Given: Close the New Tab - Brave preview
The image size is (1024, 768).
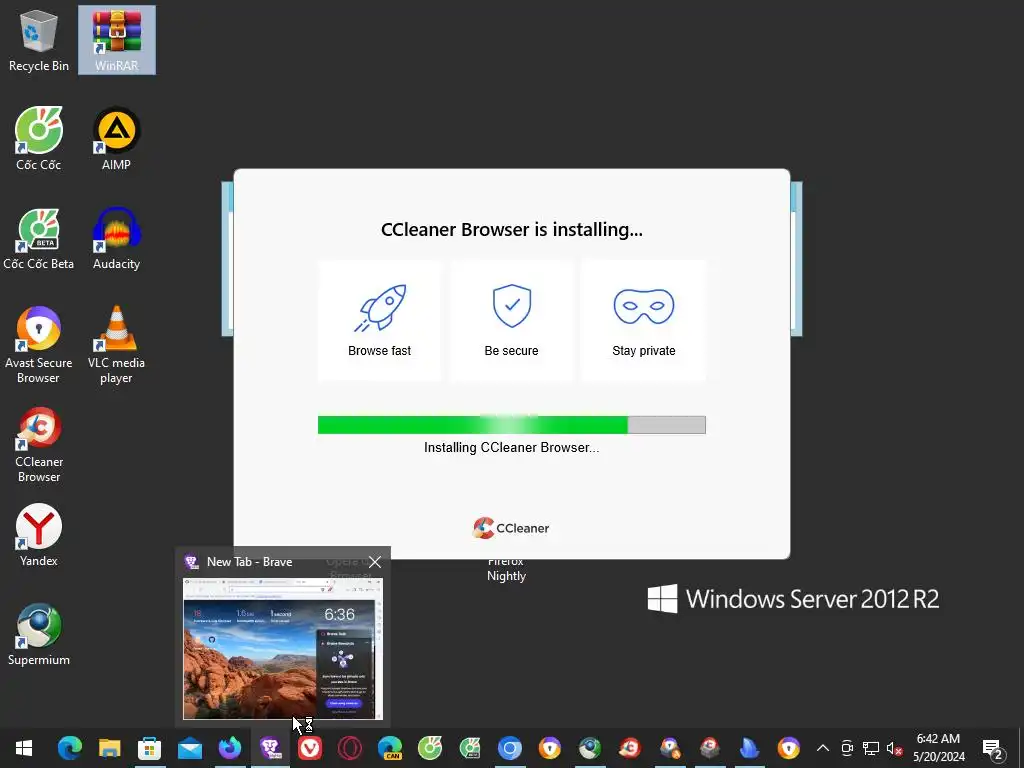Looking at the screenshot, I should (x=374, y=562).
